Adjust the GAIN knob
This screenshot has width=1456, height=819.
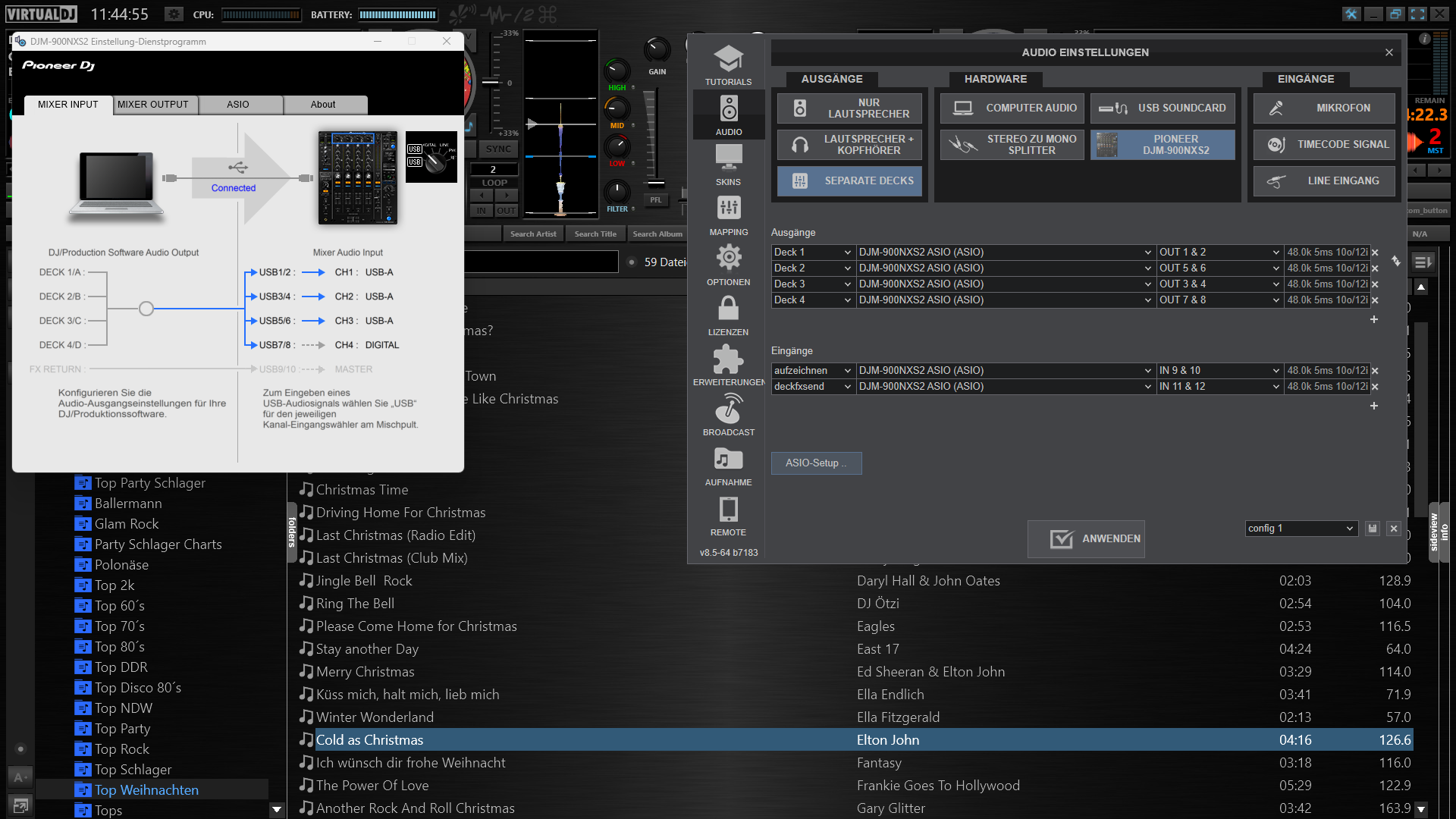coord(657,50)
